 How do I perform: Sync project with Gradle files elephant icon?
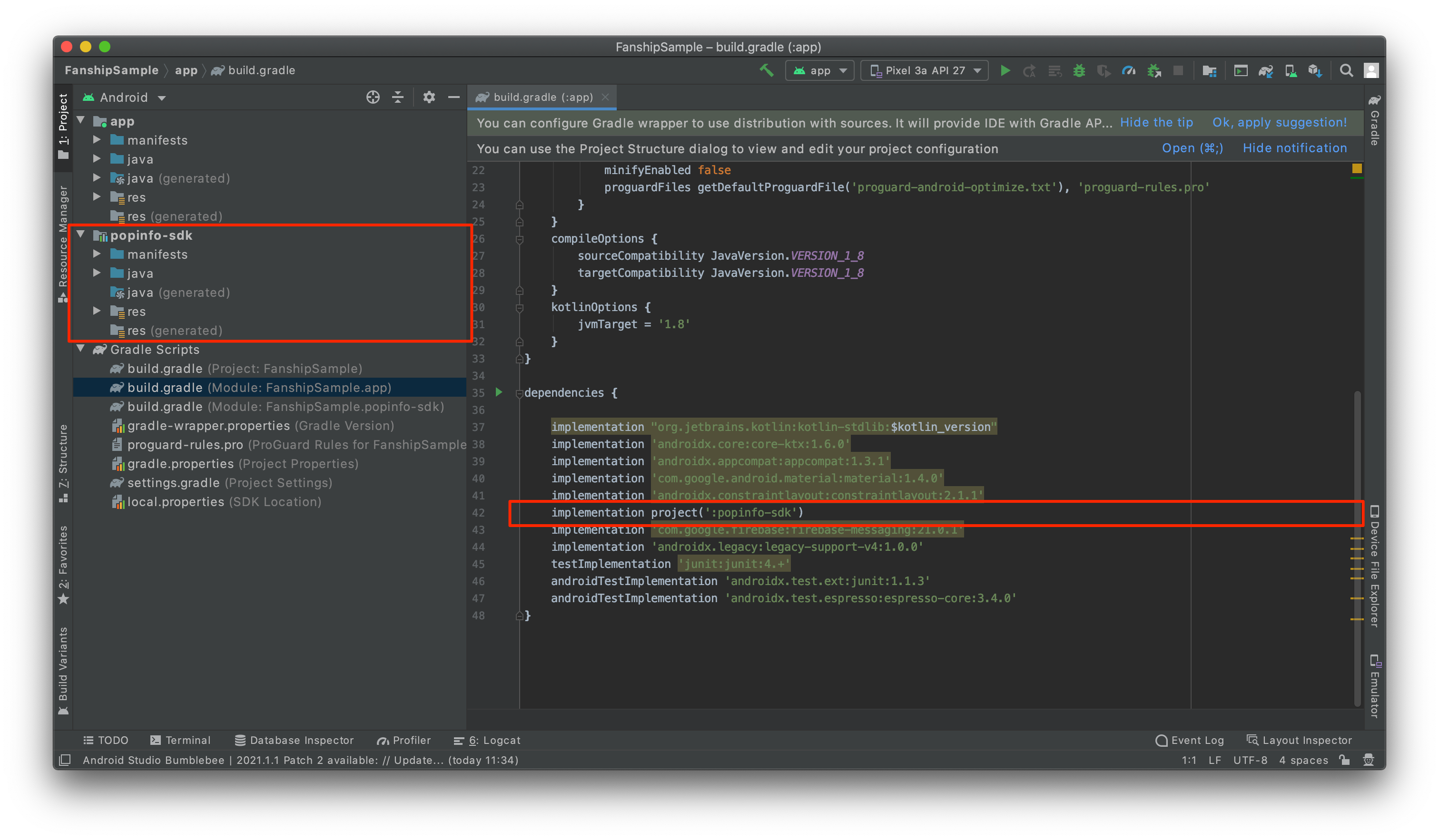point(1265,70)
